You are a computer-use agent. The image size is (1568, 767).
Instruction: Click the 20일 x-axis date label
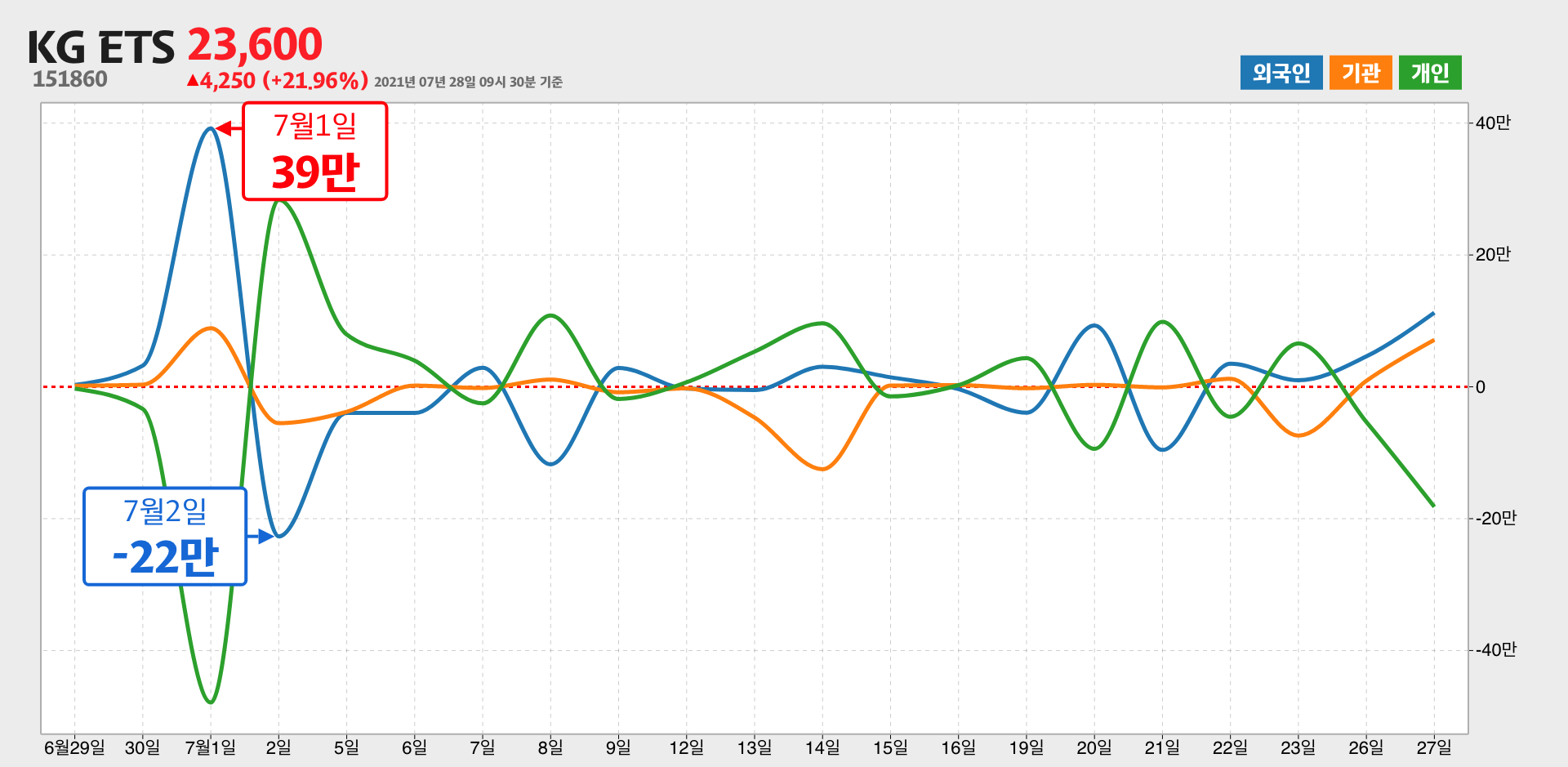pos(1094,747)
